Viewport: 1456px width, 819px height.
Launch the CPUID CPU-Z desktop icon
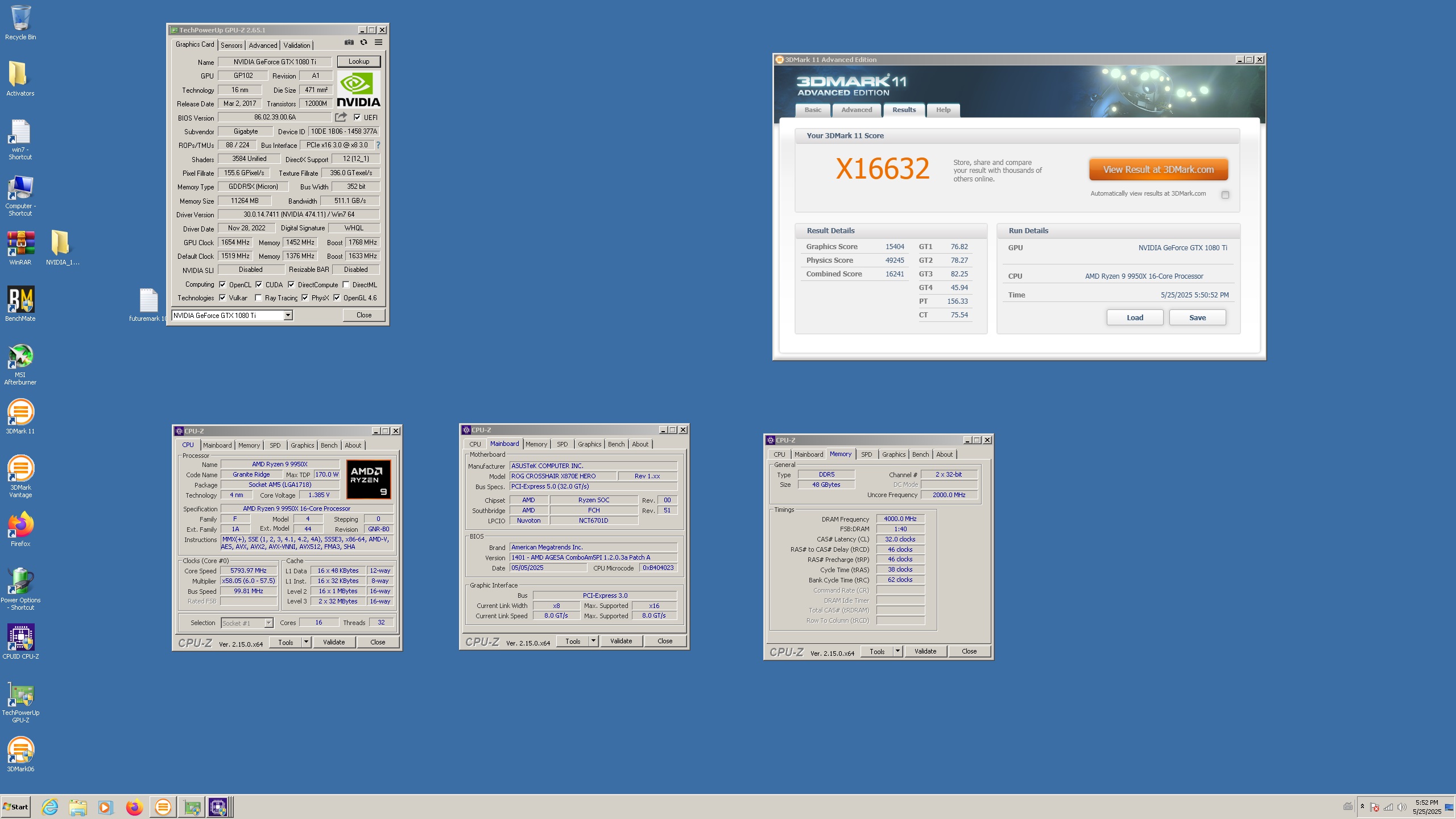pyautogui.click(x=20, y=642)
